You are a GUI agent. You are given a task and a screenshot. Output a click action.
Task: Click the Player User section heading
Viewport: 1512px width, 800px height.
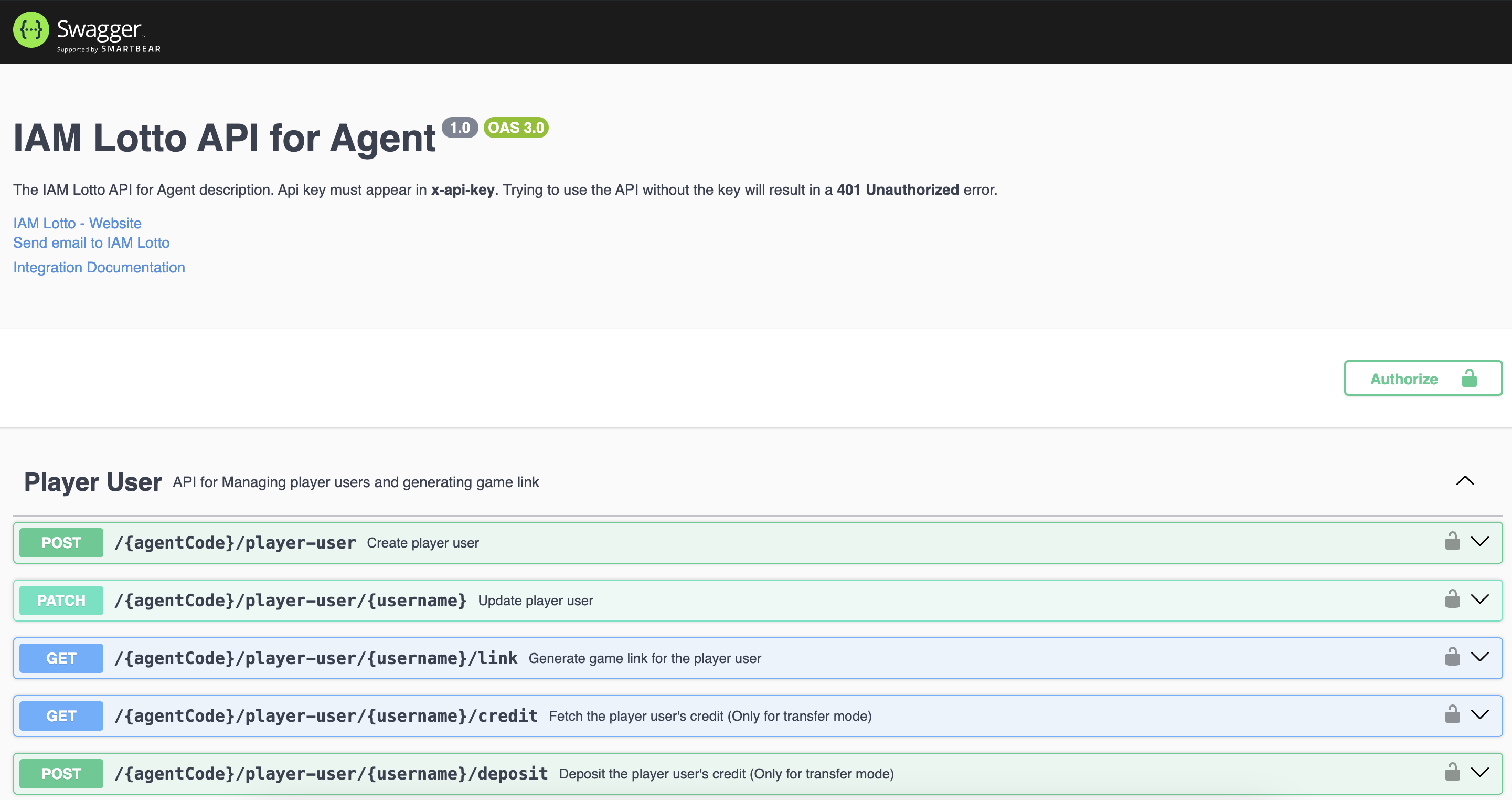(x=93, y=482)
